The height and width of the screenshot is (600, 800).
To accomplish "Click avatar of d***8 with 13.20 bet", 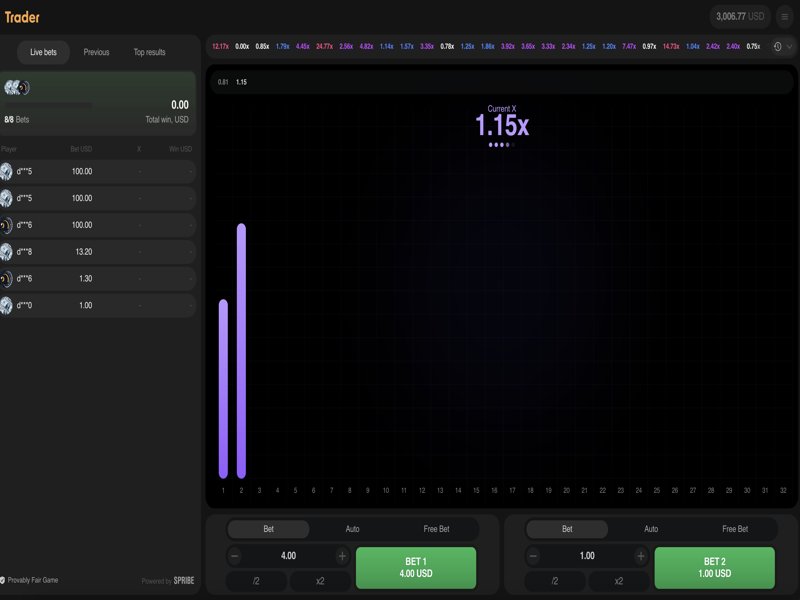I will click(6, 252).
